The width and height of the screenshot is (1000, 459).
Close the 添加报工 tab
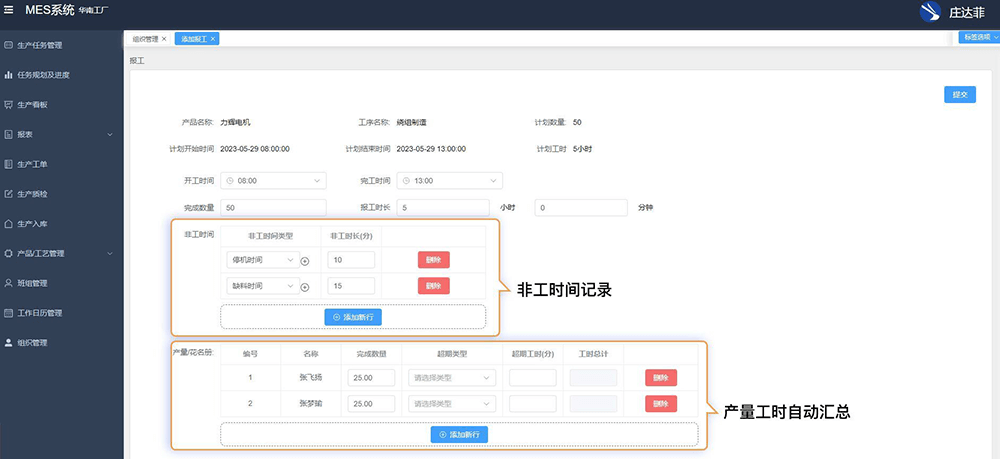[x=213, y=39]
